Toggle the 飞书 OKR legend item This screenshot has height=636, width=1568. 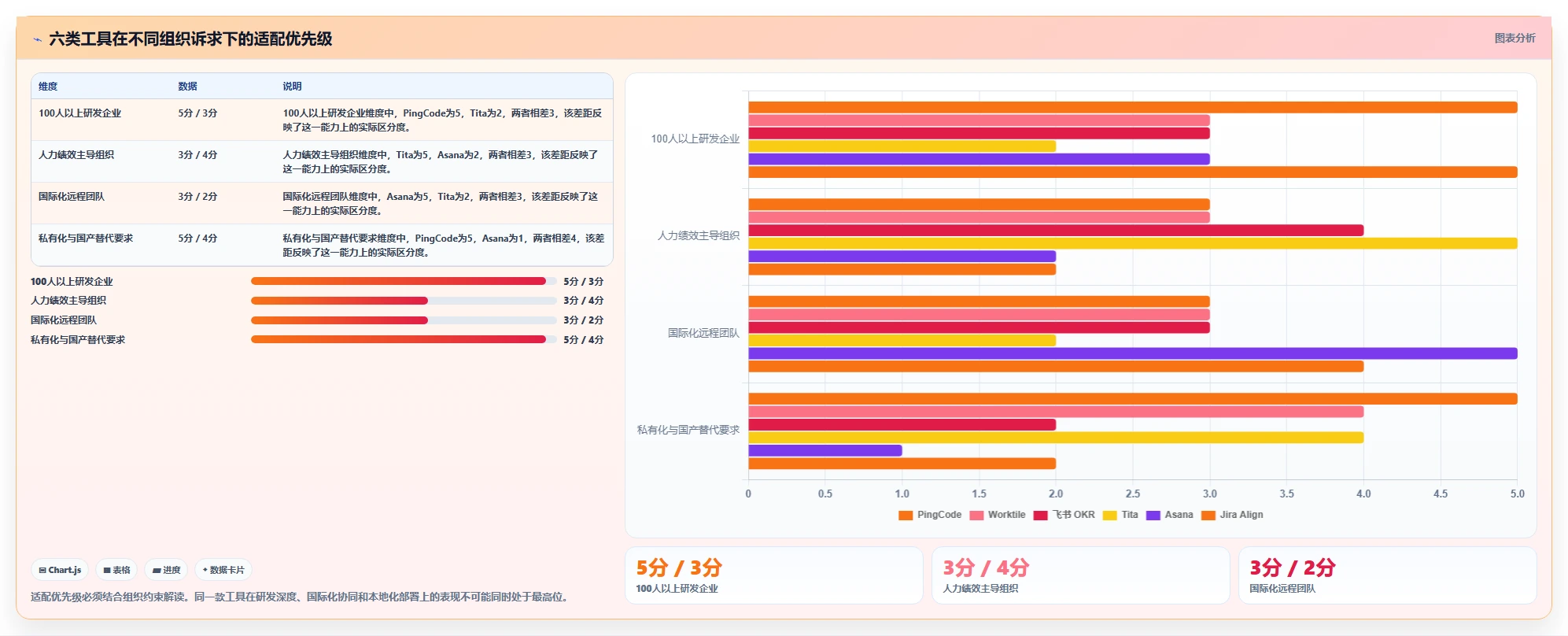click(1064, 515)
